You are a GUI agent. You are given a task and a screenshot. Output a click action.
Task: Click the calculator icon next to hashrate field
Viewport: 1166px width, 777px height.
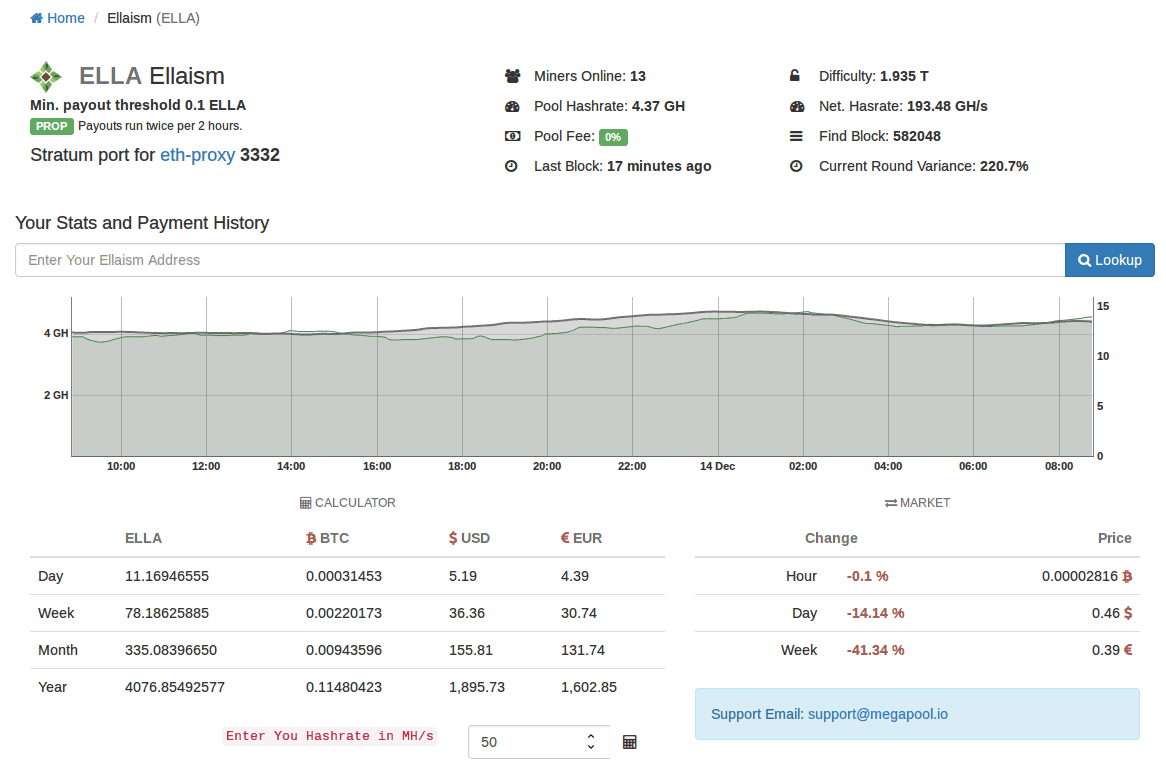pos(629,742)
